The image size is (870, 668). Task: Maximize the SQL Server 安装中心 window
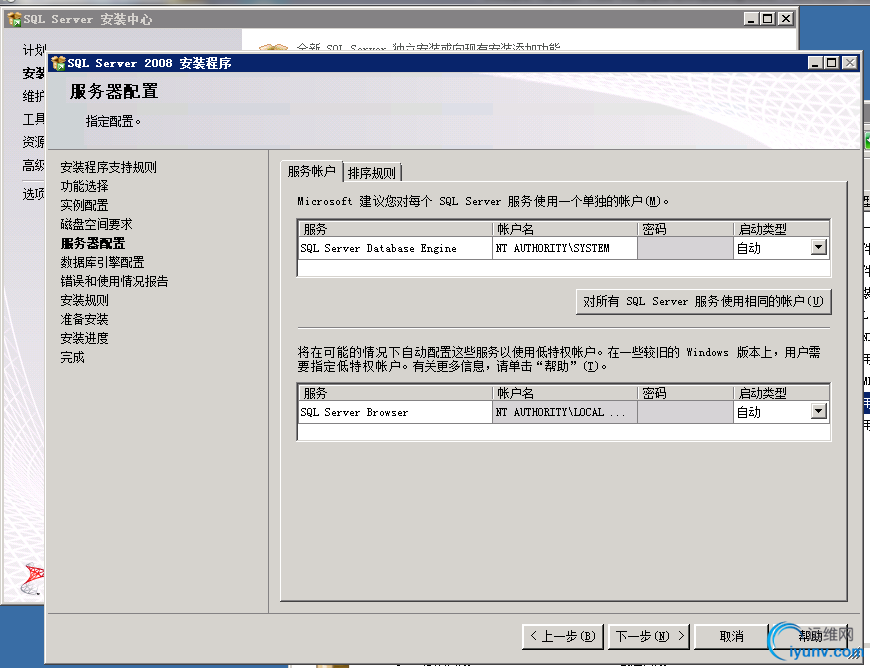tap(767, 19)
